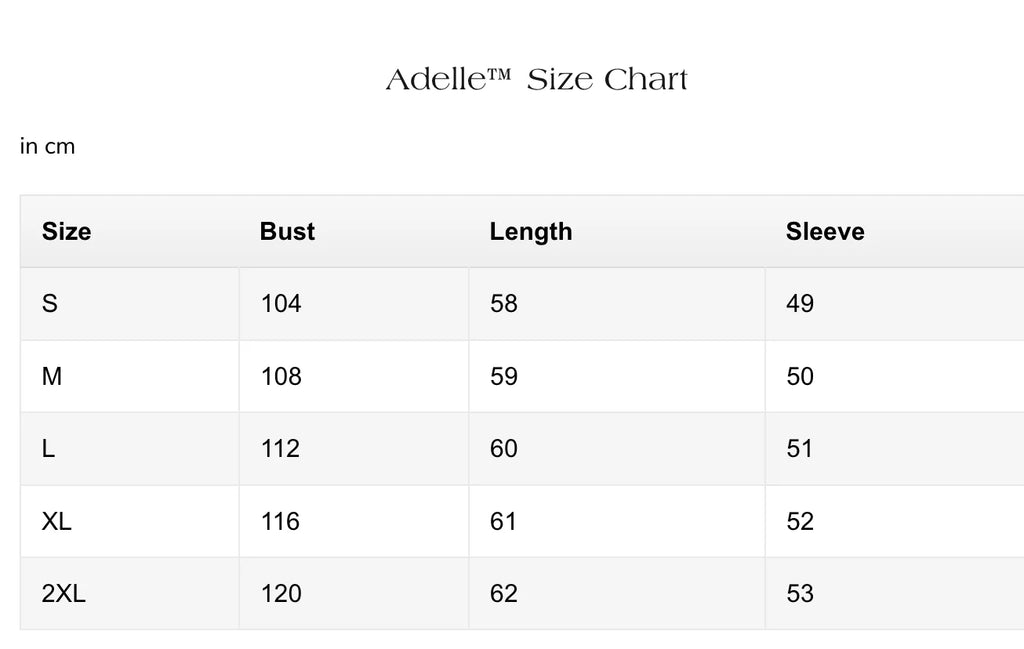This screenshot has height=649, width=1024.
Task: Click sleeve value 53 for size 2XL
Action: (800, 594)
